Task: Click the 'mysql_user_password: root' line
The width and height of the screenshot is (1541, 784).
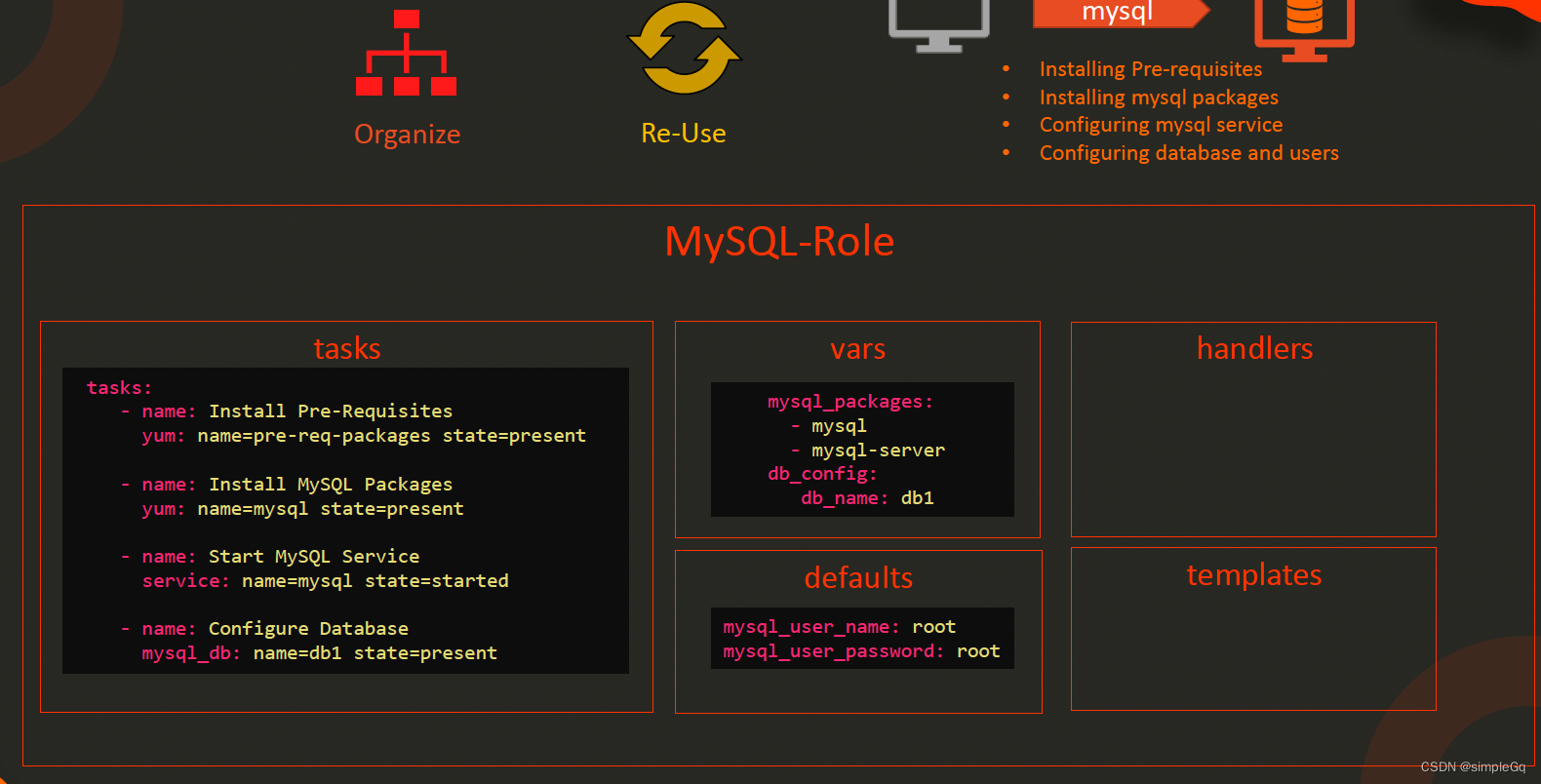Action: tap(861, 651)
